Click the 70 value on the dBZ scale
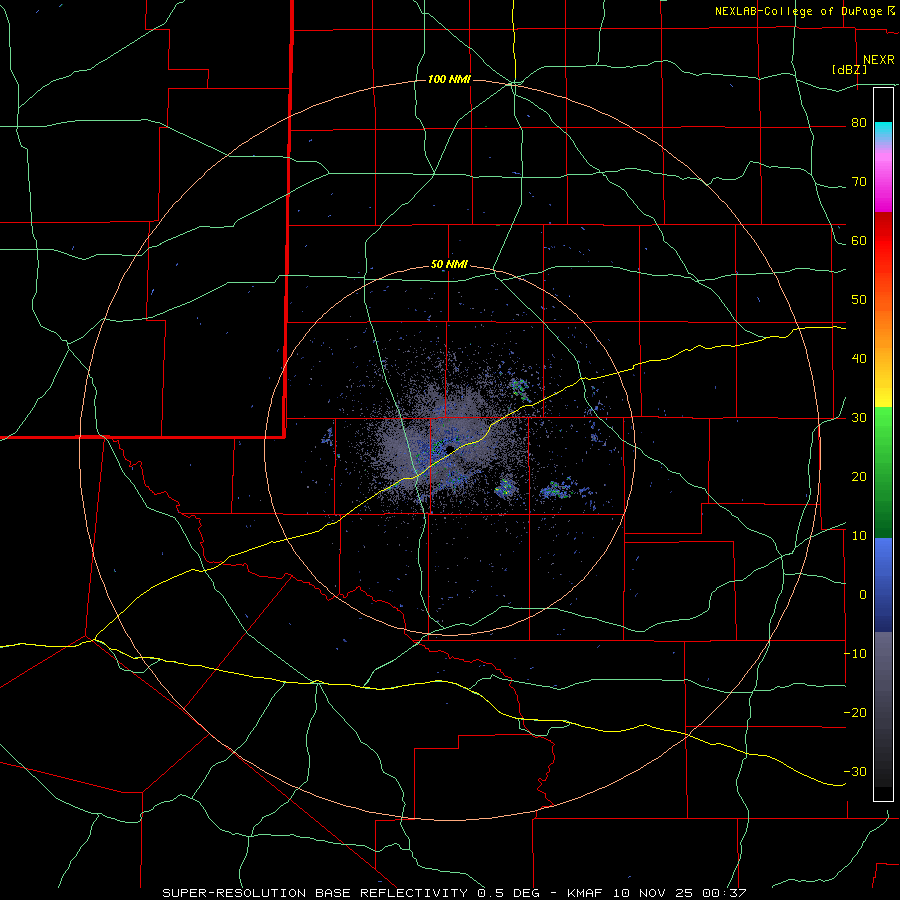The image size is (900, 900). [859, 182]
